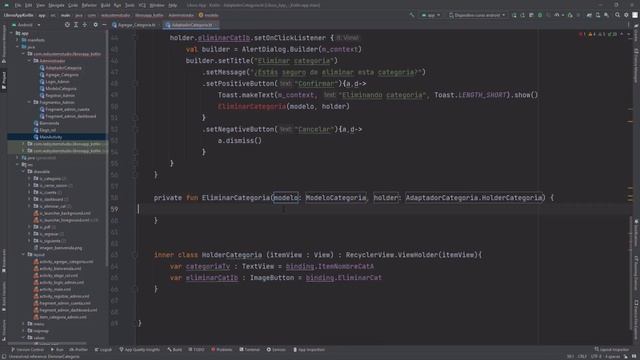Expand the menu resource folder
This screenshot has width=640, height=360.
tap(24, 324)
